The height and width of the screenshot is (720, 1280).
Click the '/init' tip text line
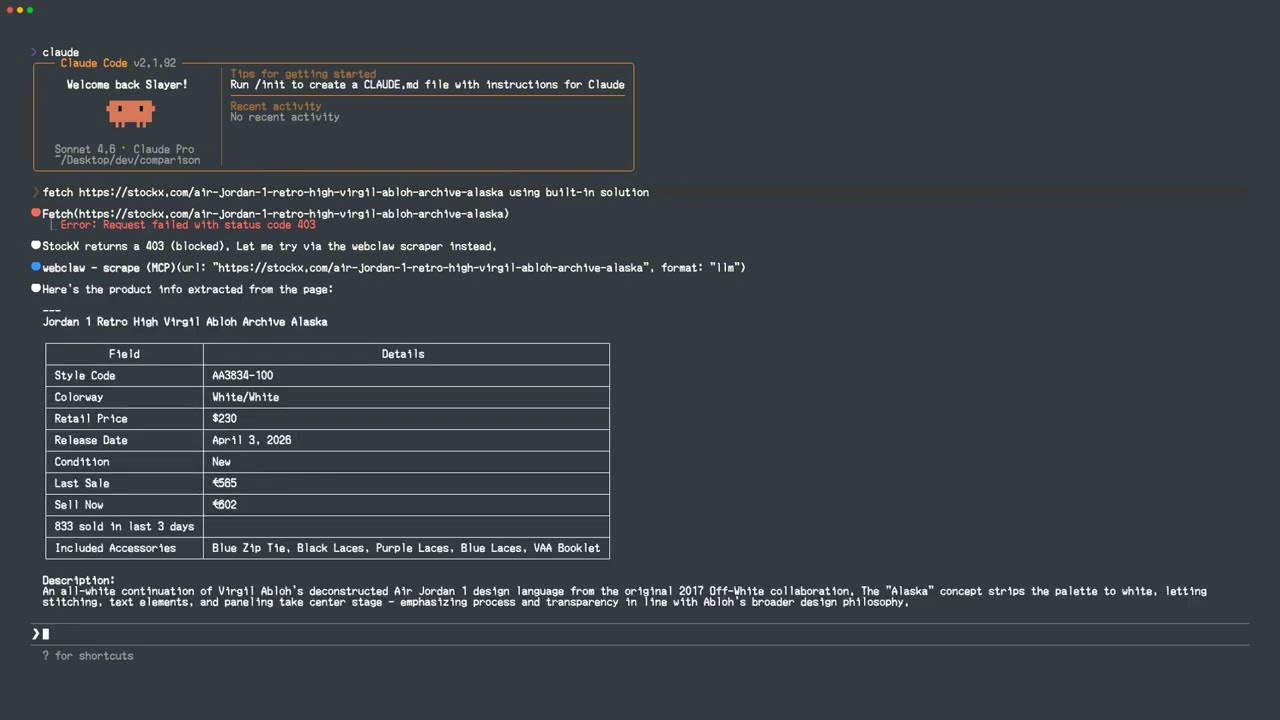pyautogui.click(x=427, y=85)
